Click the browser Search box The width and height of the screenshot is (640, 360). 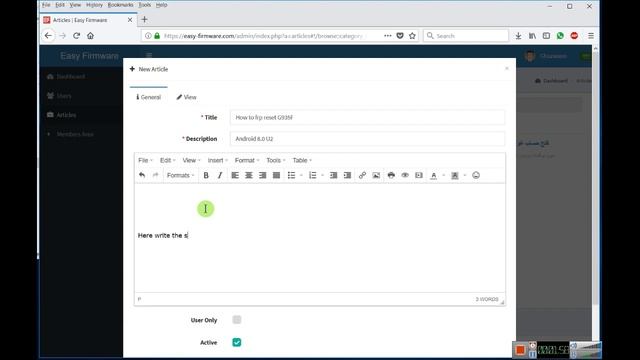pyautogui.click(x=466, y=36)
